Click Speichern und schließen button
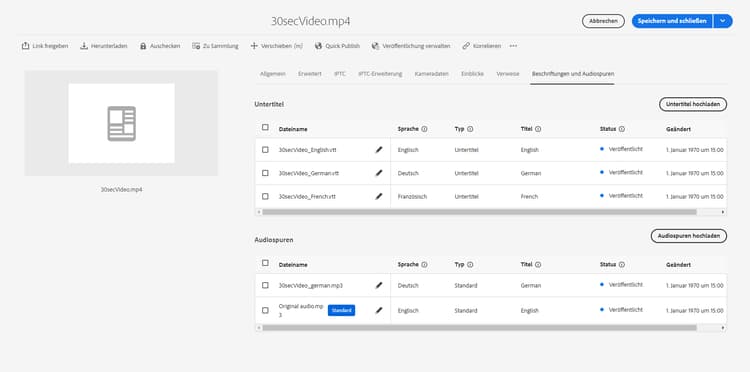The height and width of the screenshot is (372, 750). tap(672, 21)
